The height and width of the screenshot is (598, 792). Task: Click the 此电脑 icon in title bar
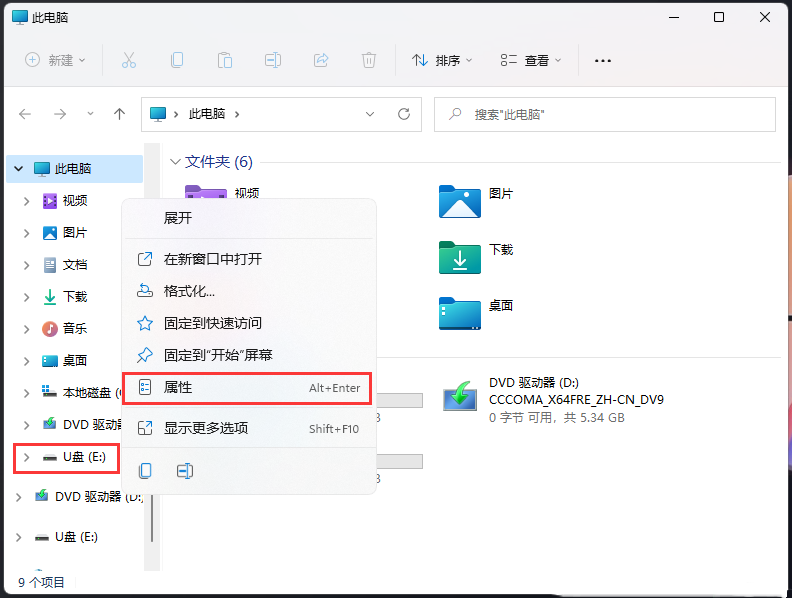pos(20,17)
